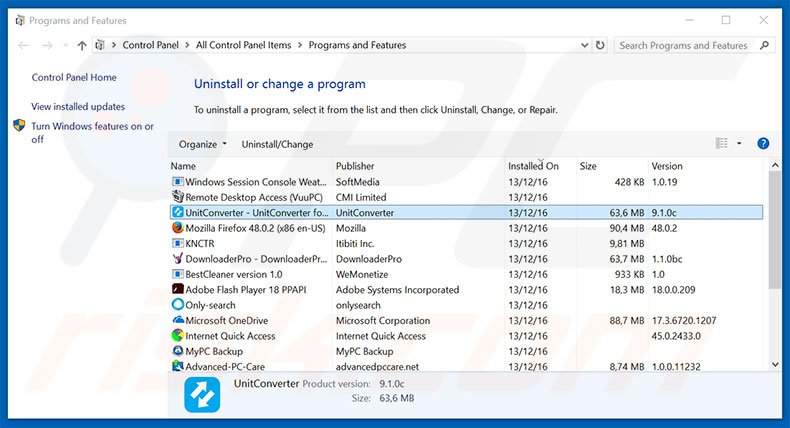Select the MyPC Backup name entry

coord(214,351)
